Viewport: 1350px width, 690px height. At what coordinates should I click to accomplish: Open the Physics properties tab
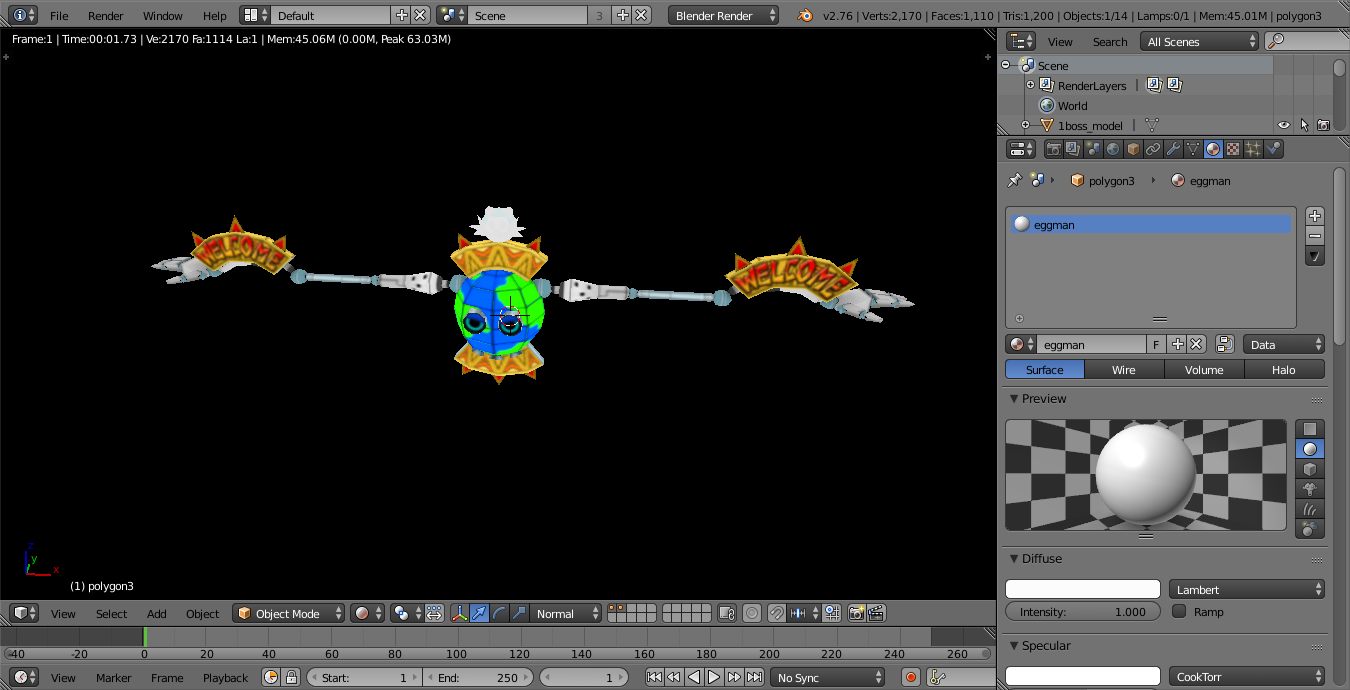[x=1273, y=149]
